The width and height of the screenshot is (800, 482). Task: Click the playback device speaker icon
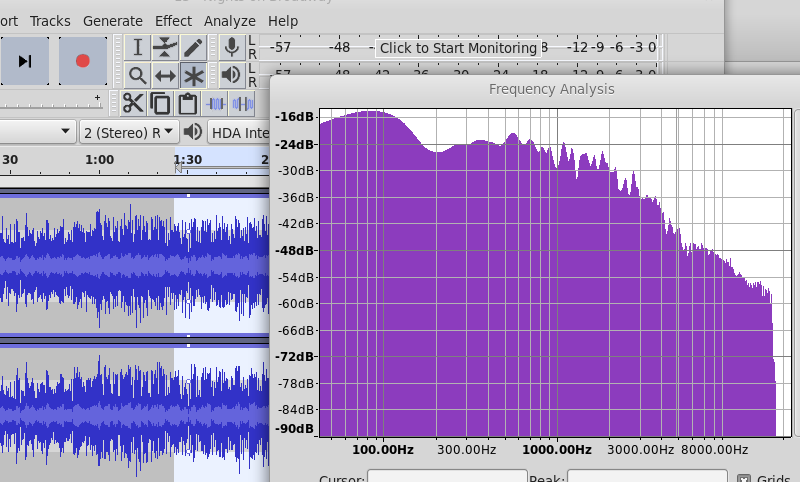coord(193,132)
